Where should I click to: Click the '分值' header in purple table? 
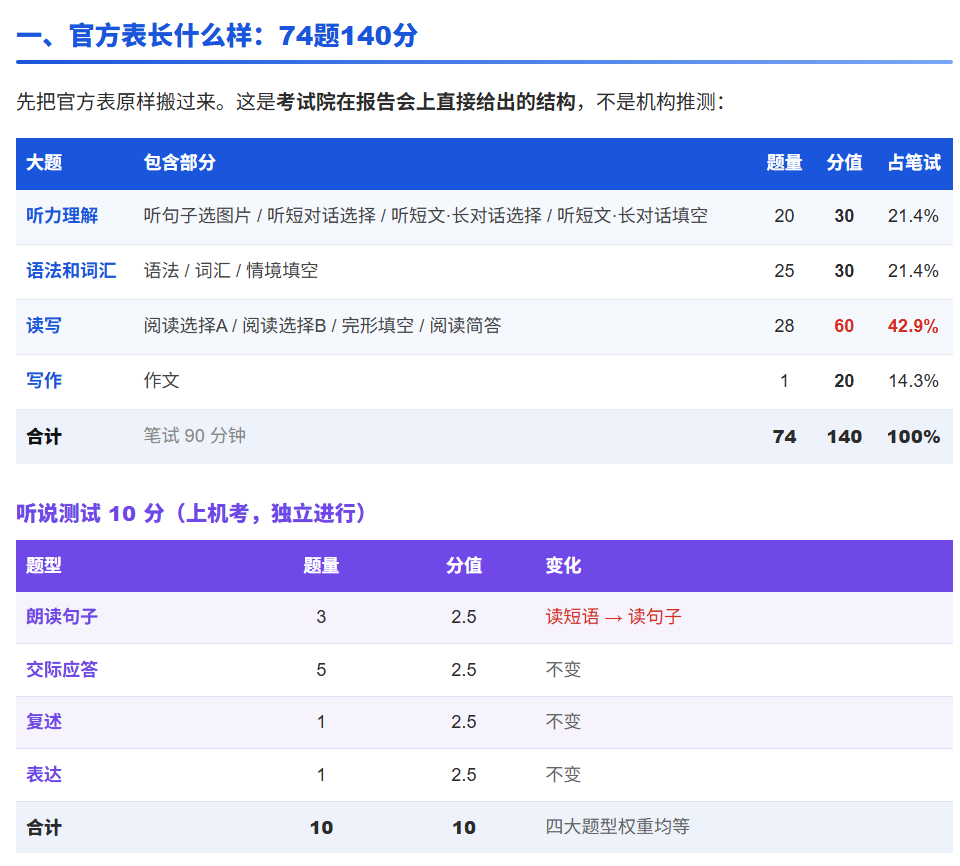click(x=464, y=565)
